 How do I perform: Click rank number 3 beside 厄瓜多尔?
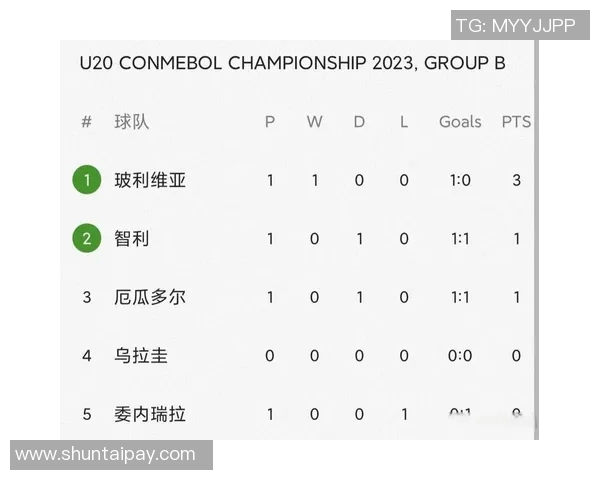pyautogui.click(x=87, y=297)
